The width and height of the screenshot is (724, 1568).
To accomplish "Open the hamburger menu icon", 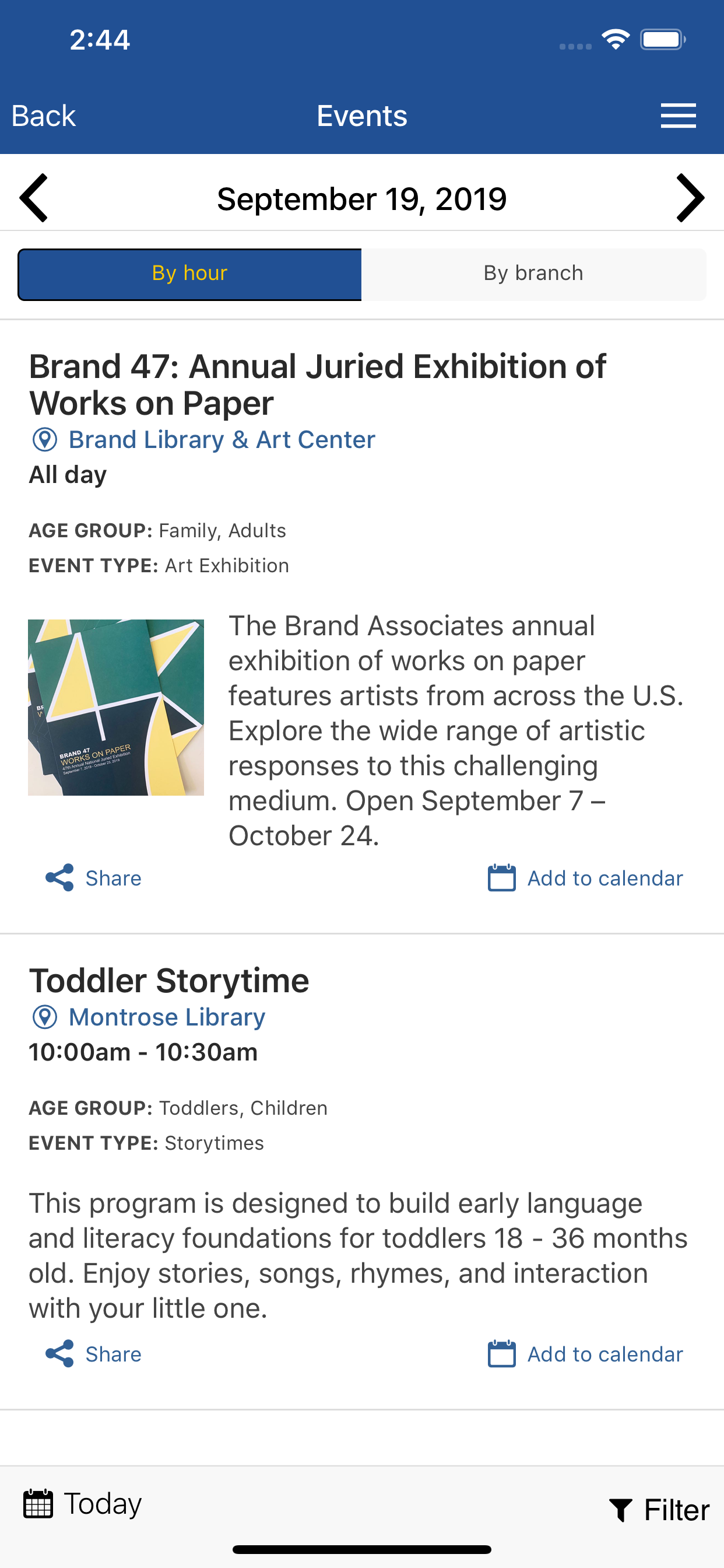I will click(x=678, y=116).
